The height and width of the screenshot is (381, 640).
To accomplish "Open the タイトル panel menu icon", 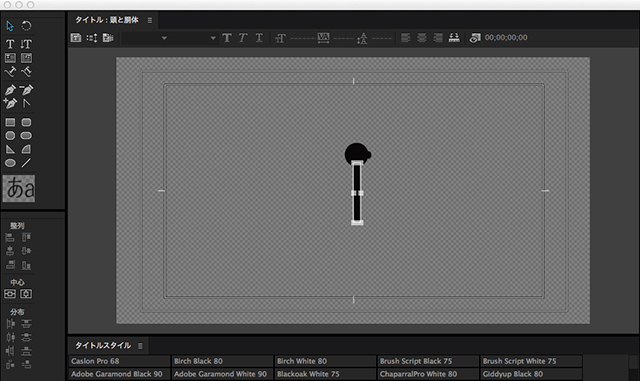I will pyautogui.click(x=150, y=20).
